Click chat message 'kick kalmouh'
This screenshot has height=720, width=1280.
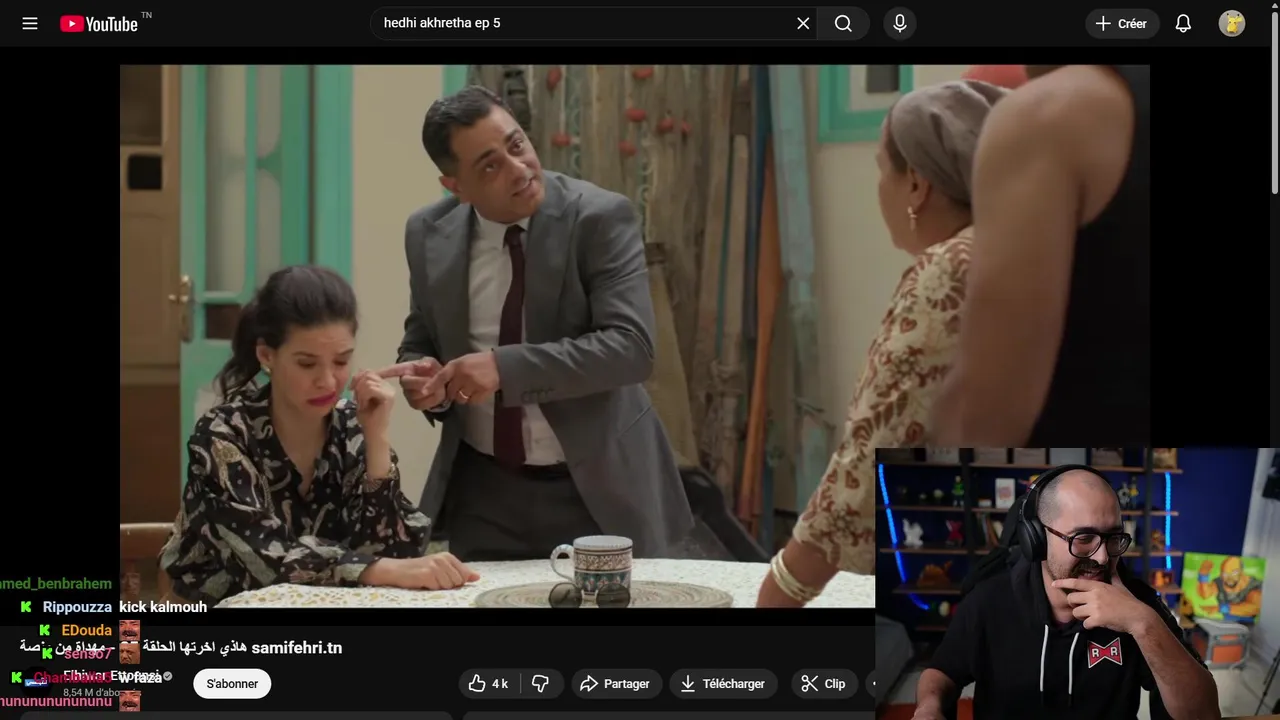[x=163, y=607]
